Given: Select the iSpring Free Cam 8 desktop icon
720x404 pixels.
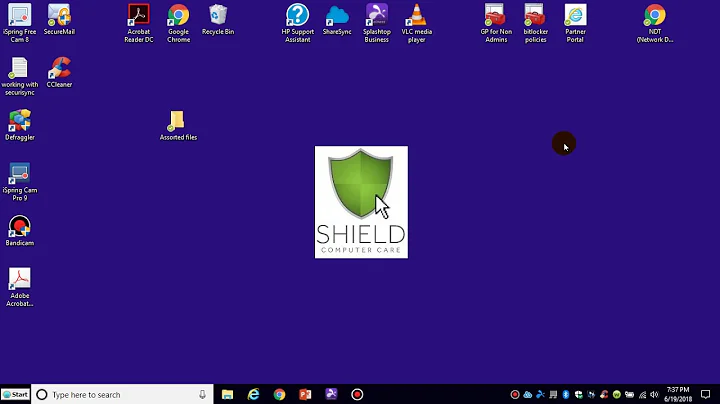Looking at the screenshot, I should tap(20, 23).
